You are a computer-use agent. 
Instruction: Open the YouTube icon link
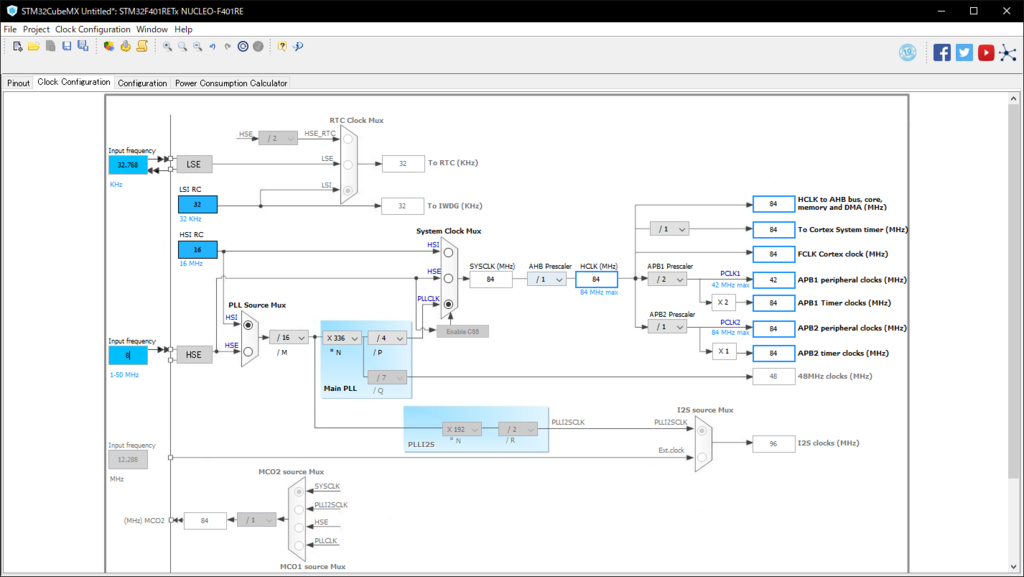(x=986, y=53)
